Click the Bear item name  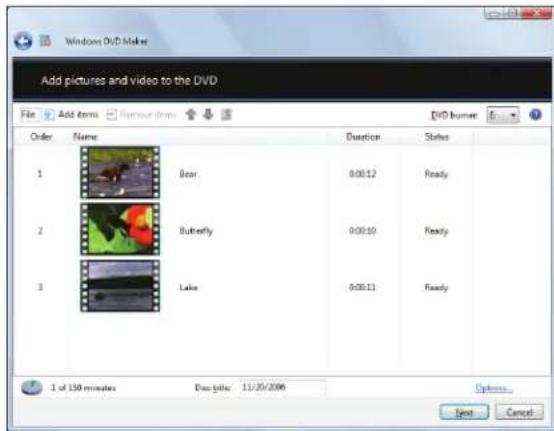pos(188,173)
